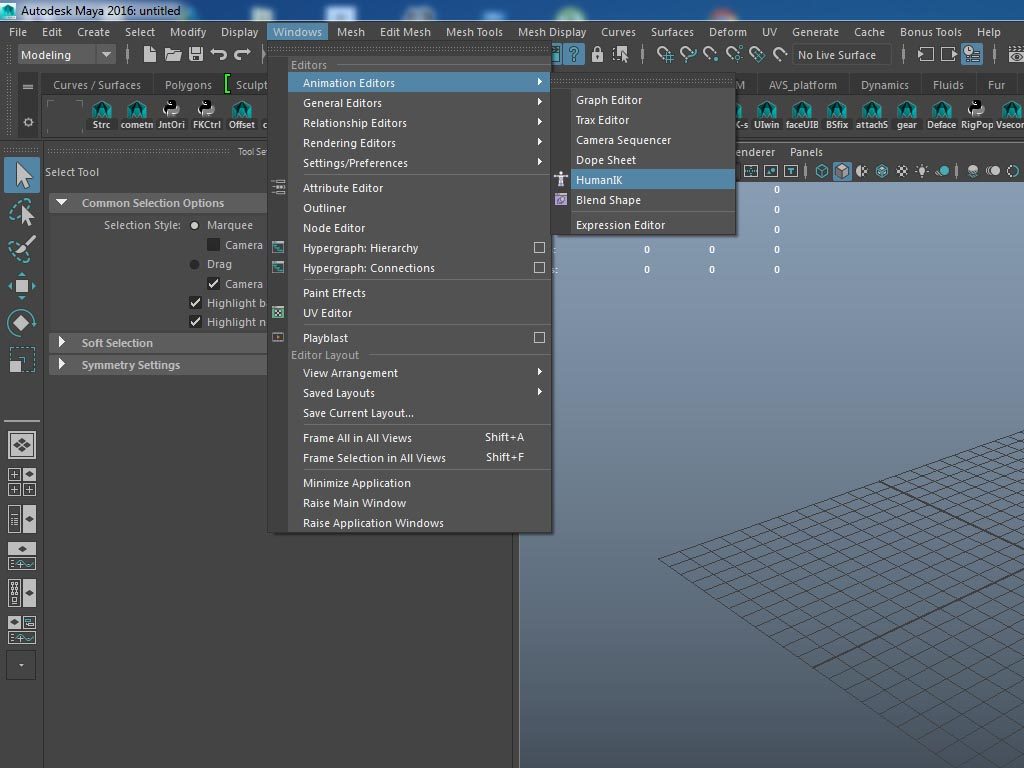
Task: Activate the Paint Selection tool
Action: pos(22,249)
